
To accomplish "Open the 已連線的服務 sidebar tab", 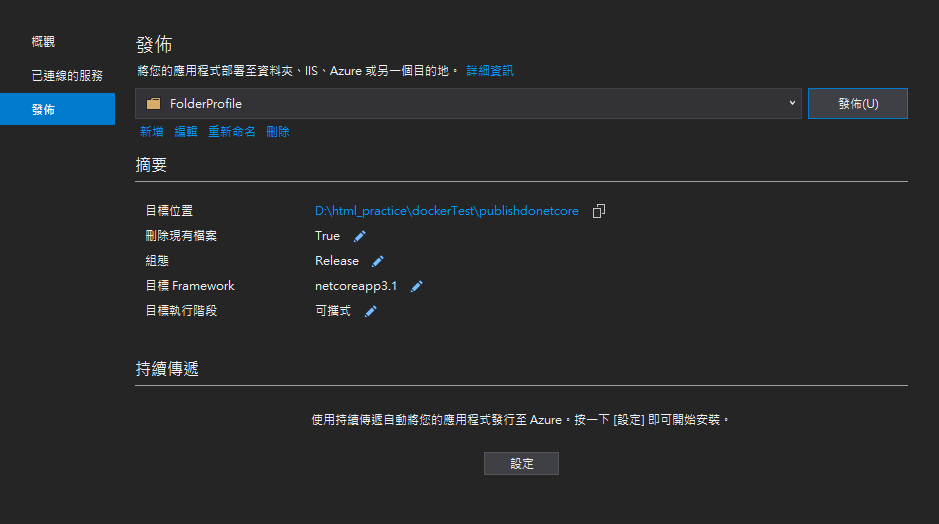I will [66, 76].
